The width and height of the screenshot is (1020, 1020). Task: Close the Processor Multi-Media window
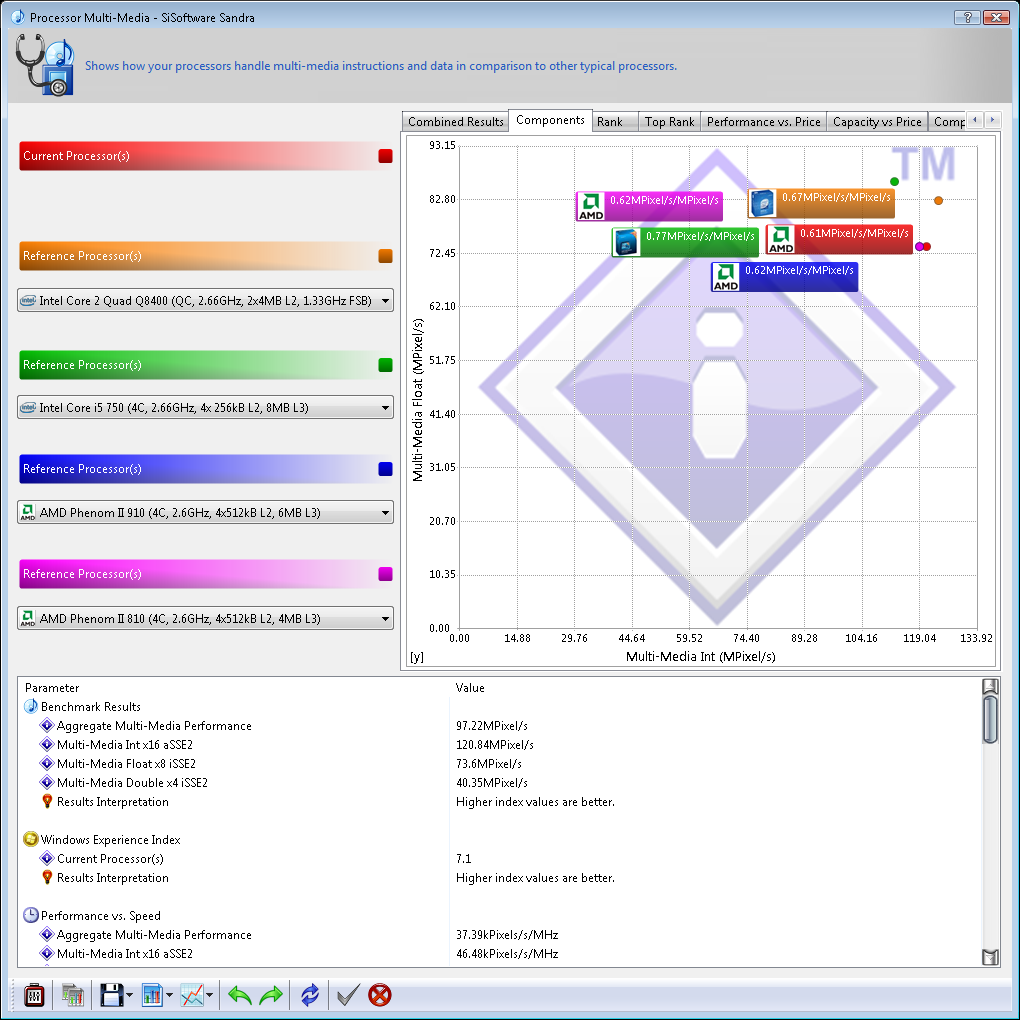tap(996, 18)
